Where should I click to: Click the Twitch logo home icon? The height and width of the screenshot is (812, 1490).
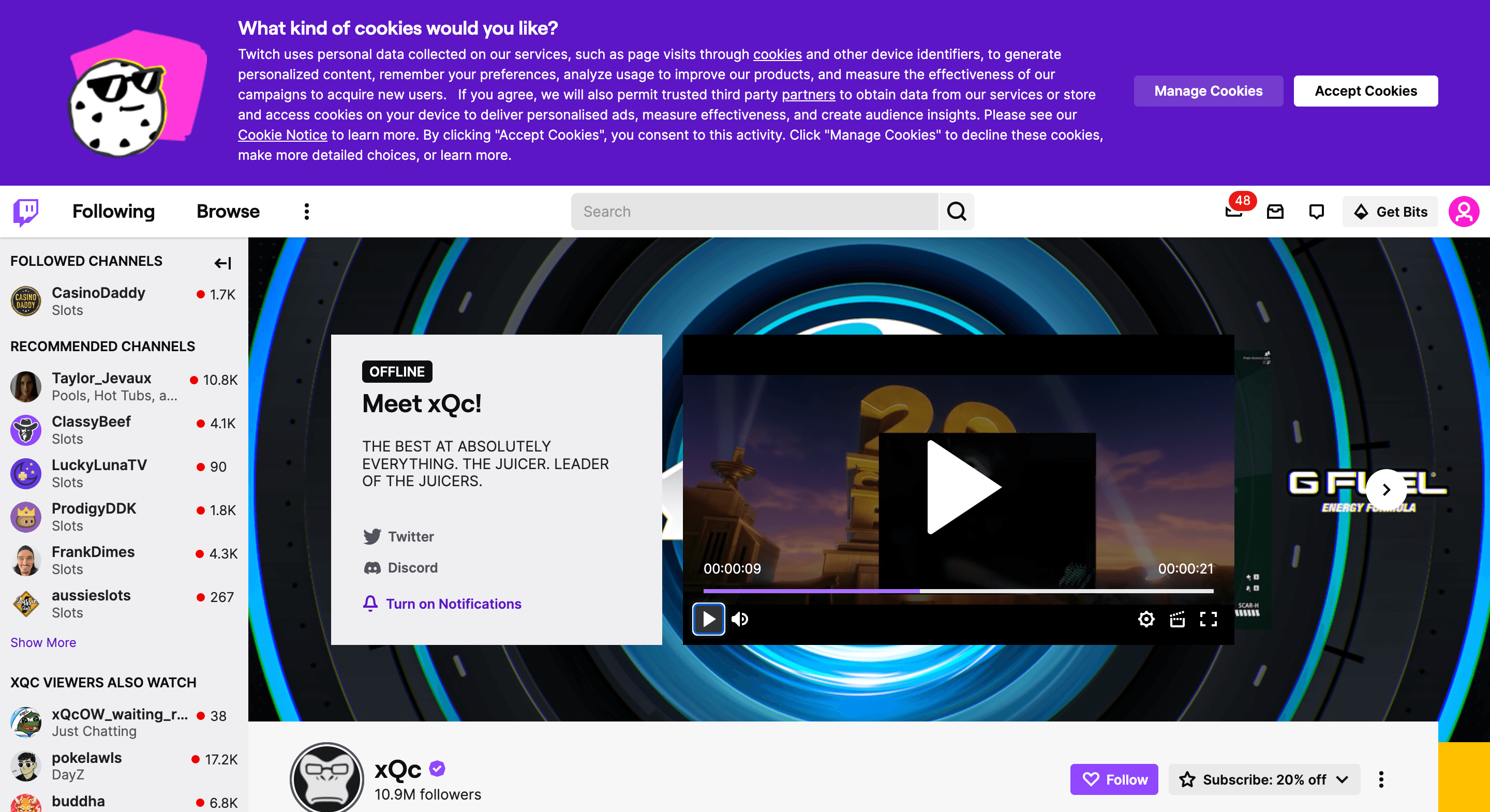pyautogui.click(x=26, y=212)
